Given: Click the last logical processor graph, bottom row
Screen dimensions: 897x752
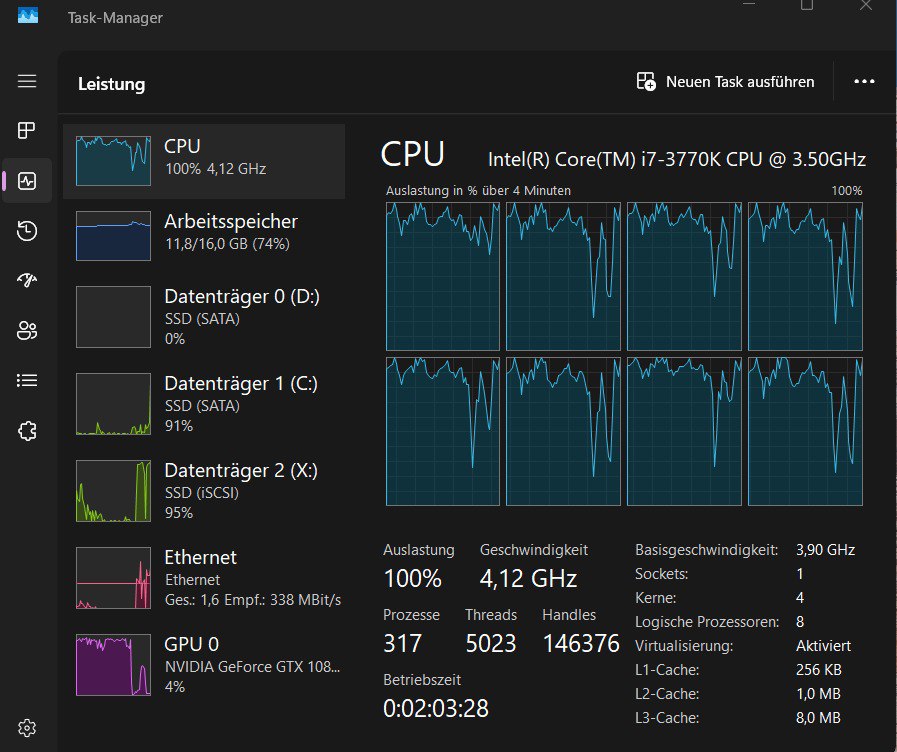Looking at the screenshot, I should click(805, 432).
